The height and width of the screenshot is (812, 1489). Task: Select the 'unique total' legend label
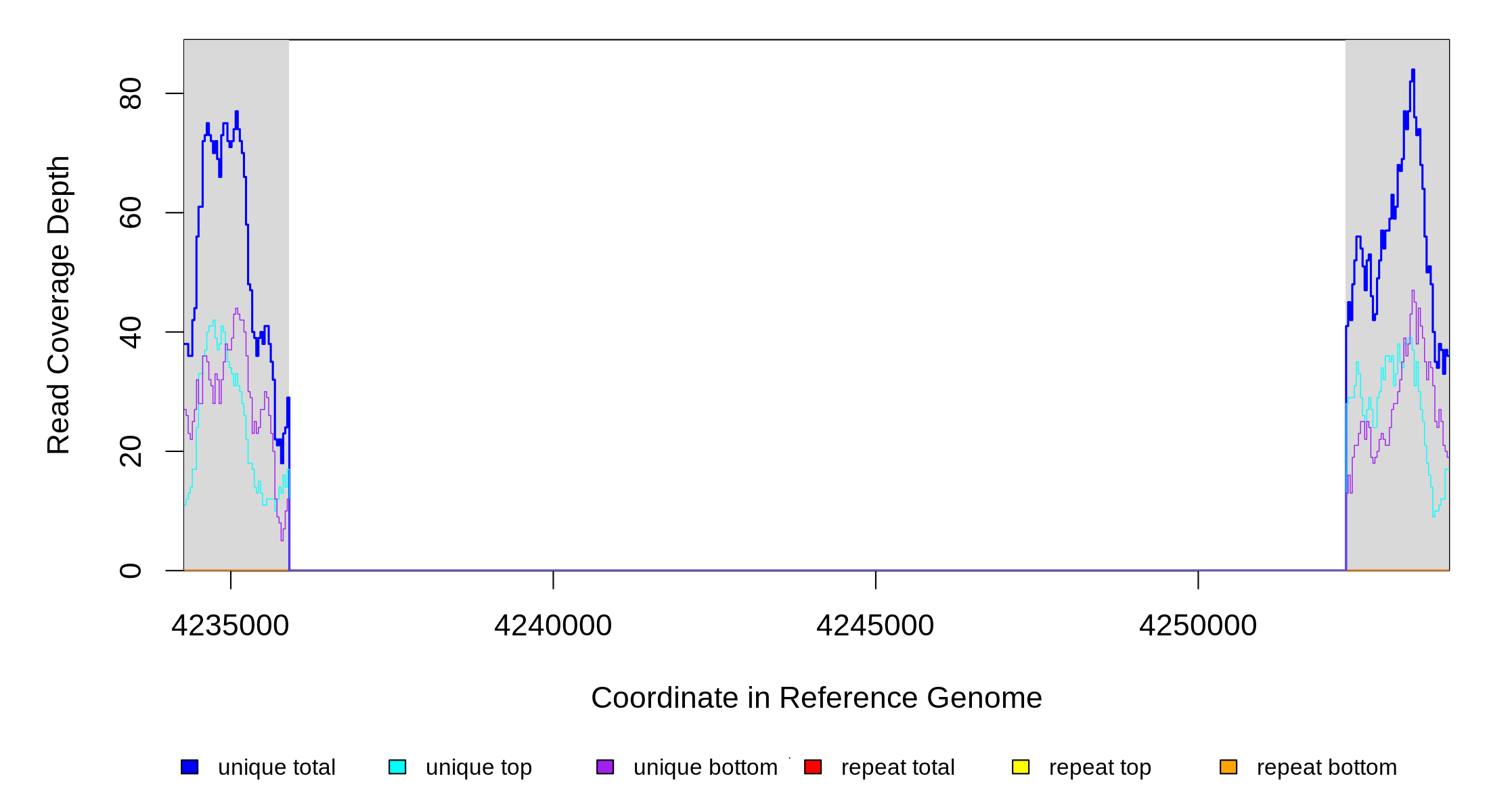(x=276, y=767)
